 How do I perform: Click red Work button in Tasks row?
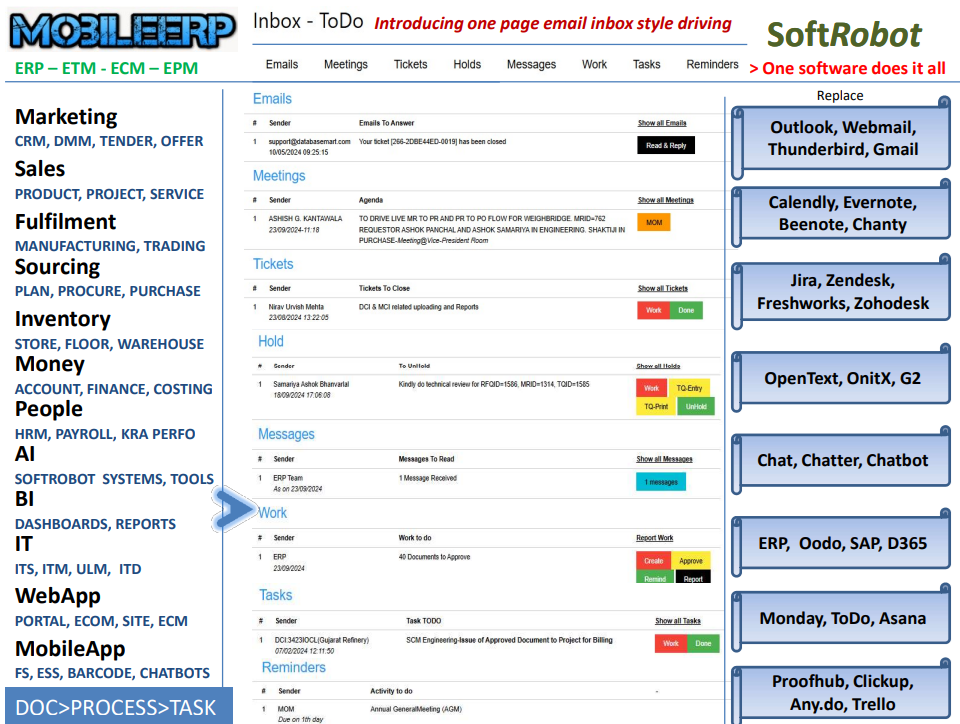pos(670,643)
